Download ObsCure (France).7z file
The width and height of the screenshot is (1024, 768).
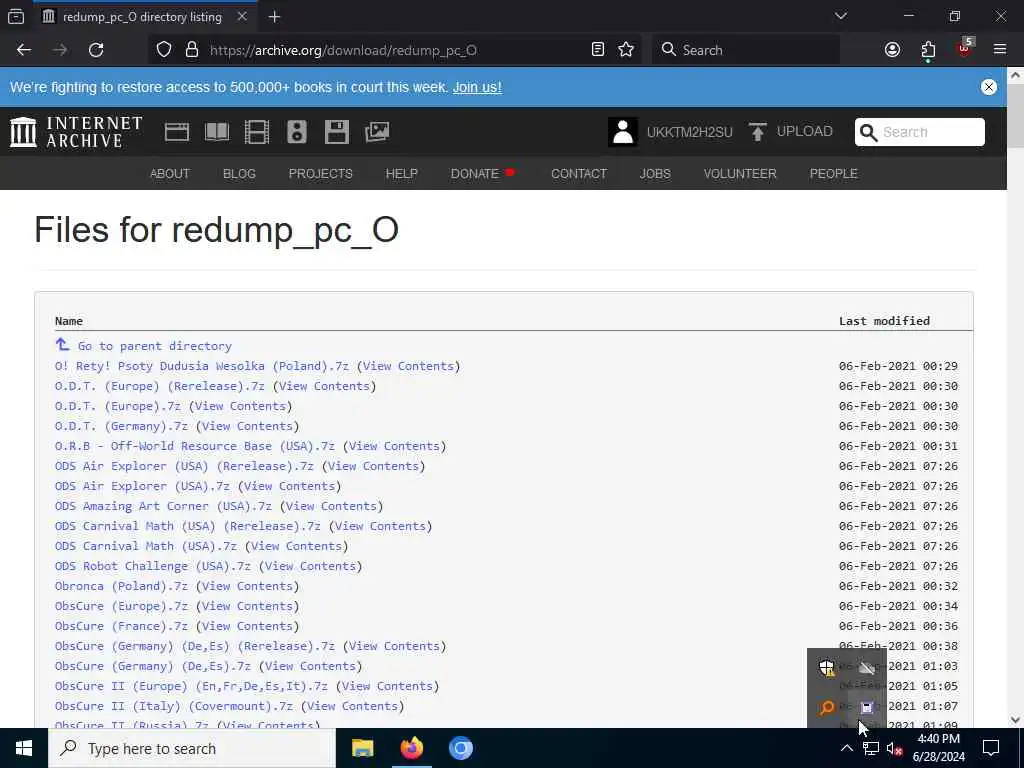coord(121,626)
